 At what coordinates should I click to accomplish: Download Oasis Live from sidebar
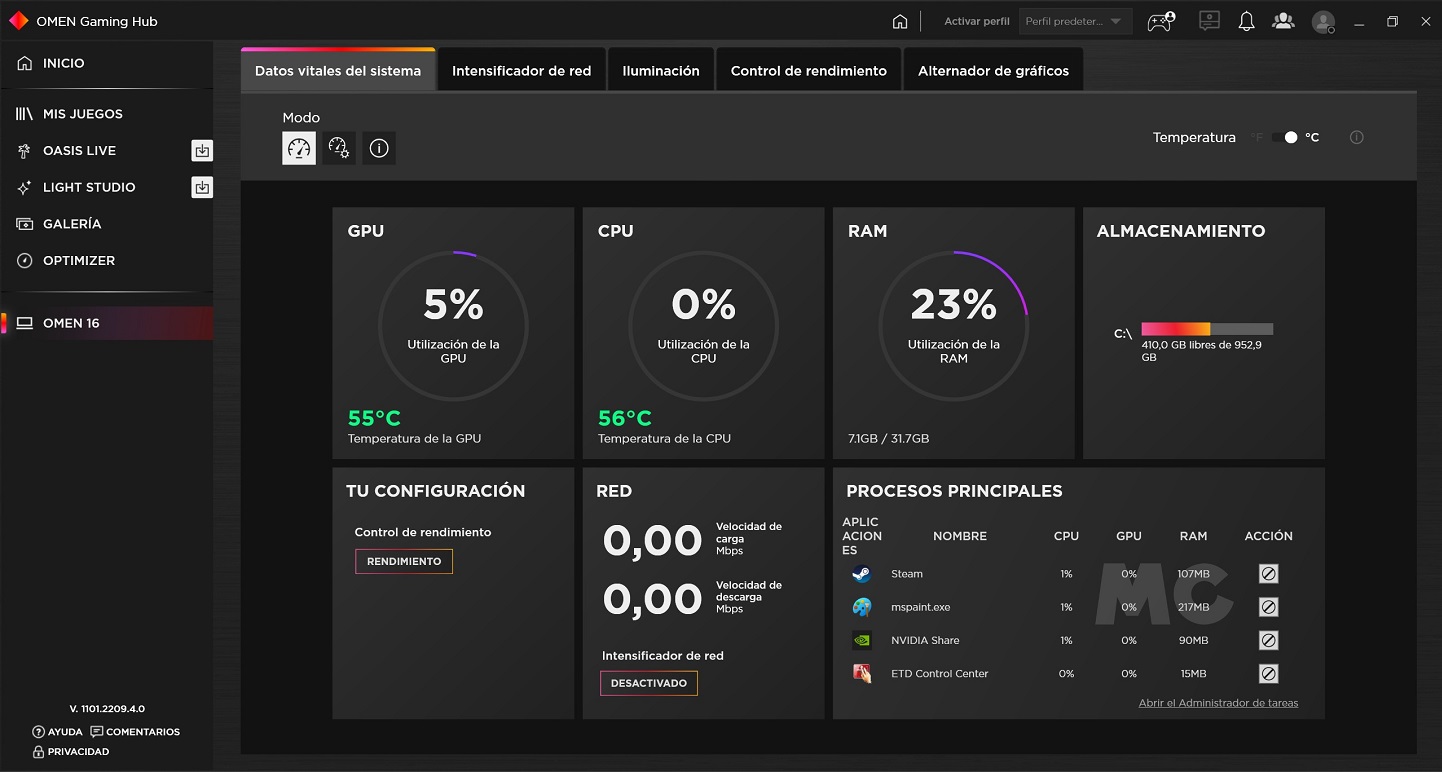[x=202, y=151]
